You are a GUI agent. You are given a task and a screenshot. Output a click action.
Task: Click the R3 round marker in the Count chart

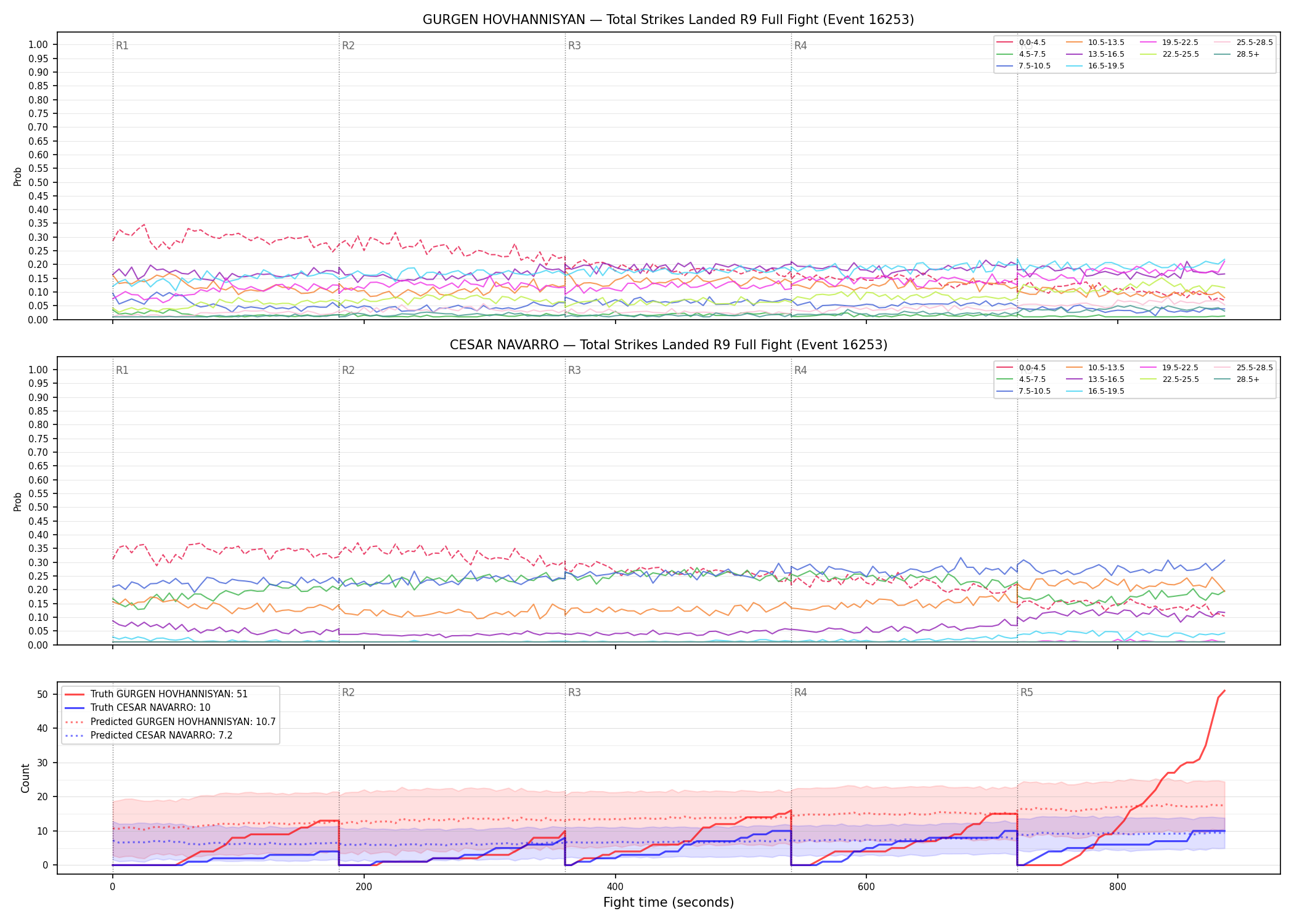(574, 693)
